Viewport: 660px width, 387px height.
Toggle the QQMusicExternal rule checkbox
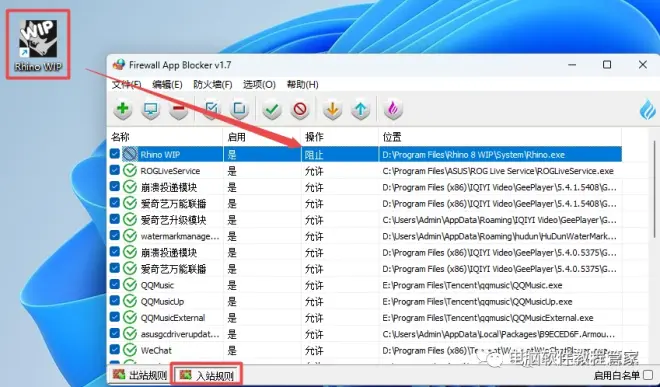coord(114,317)
